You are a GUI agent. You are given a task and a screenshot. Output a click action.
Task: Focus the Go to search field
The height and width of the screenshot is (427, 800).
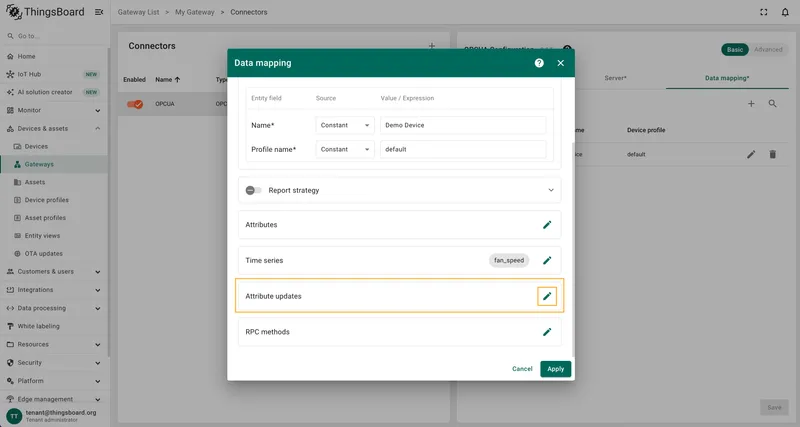(x=54, y=36)
